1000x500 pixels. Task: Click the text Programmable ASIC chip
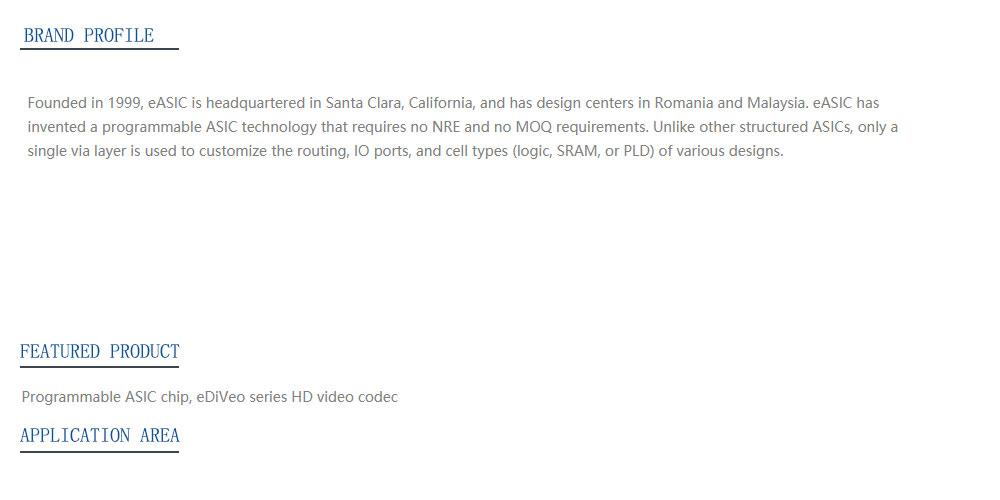tap(105, 397)
